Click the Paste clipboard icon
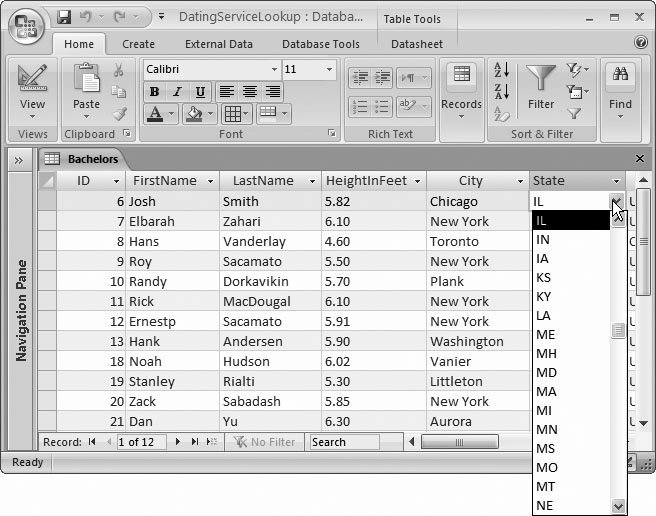Screen dimensions: 656x516 click(86, 79)
